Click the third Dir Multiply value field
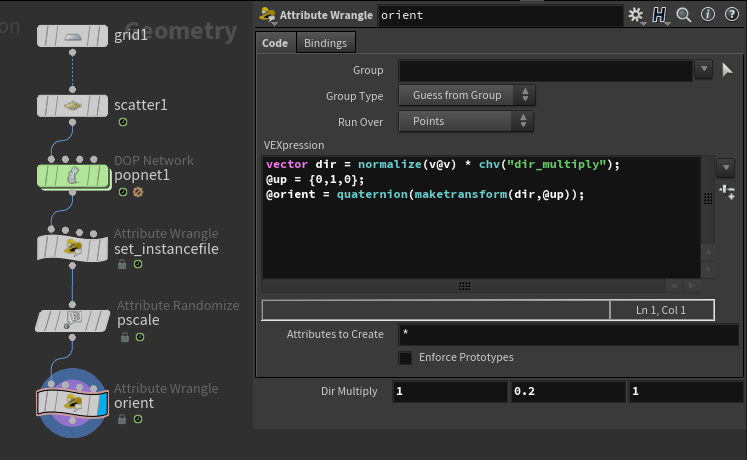Image resolution: width=747 pixels, height=460 pixels. click(x=686, y=391)
